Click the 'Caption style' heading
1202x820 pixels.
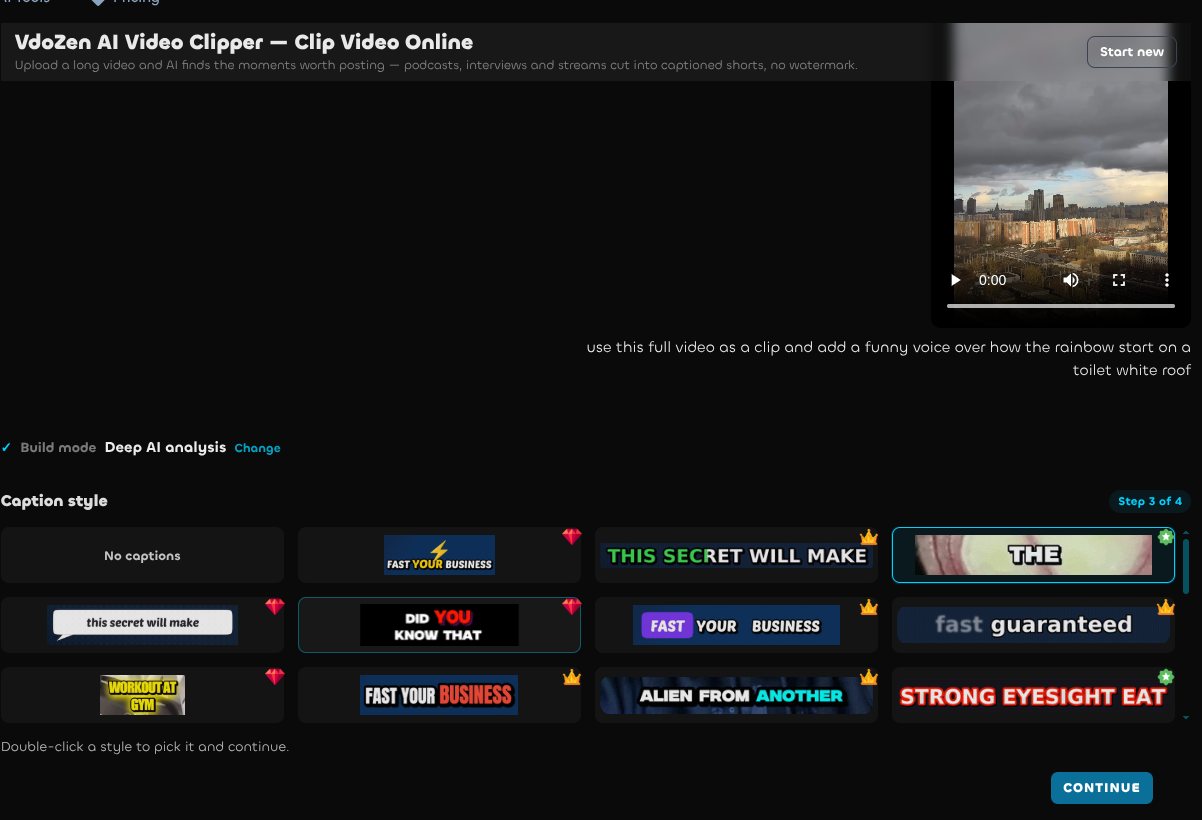point(54,501)
